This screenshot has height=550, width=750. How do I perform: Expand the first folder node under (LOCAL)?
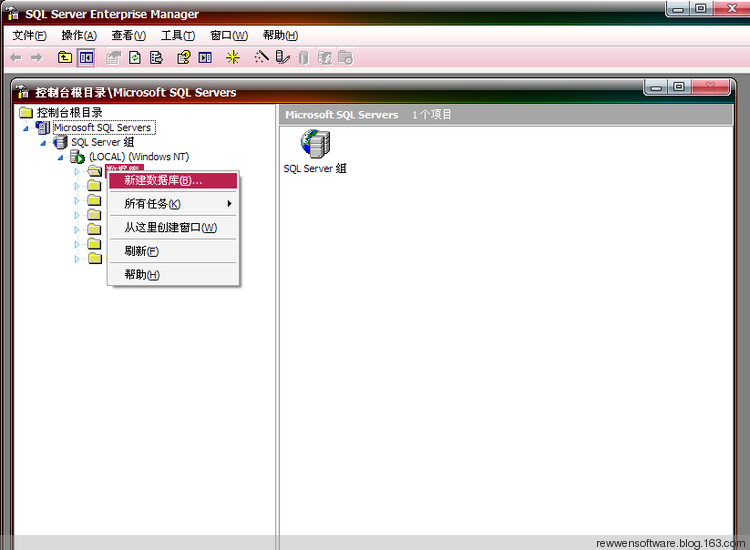point(77,171)
